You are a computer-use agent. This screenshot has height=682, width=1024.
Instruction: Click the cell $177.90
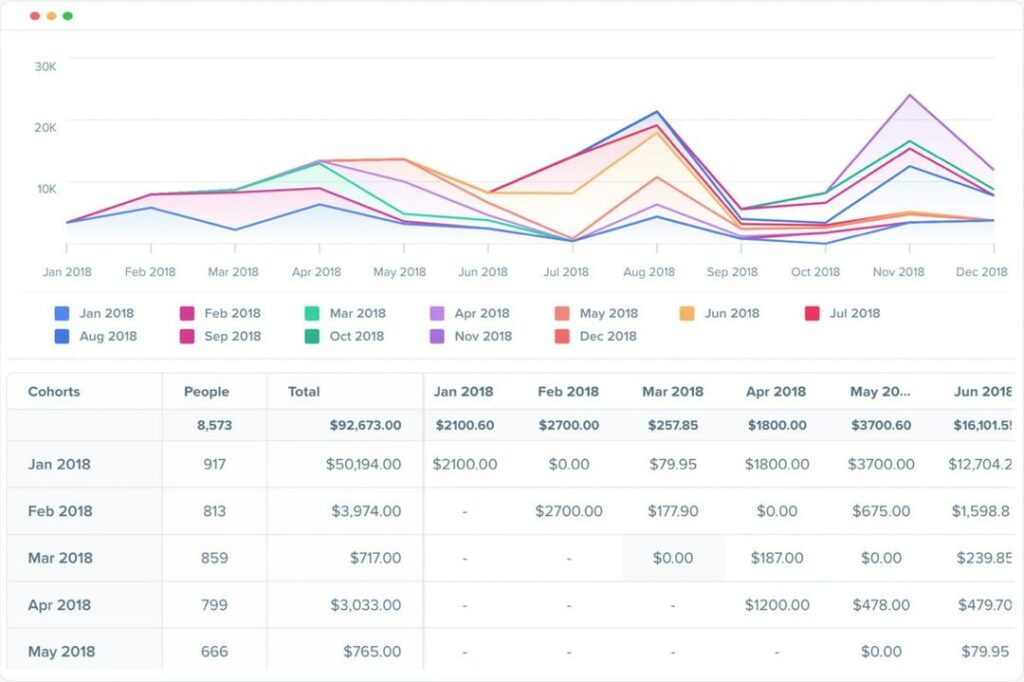(x=673, y=512)
